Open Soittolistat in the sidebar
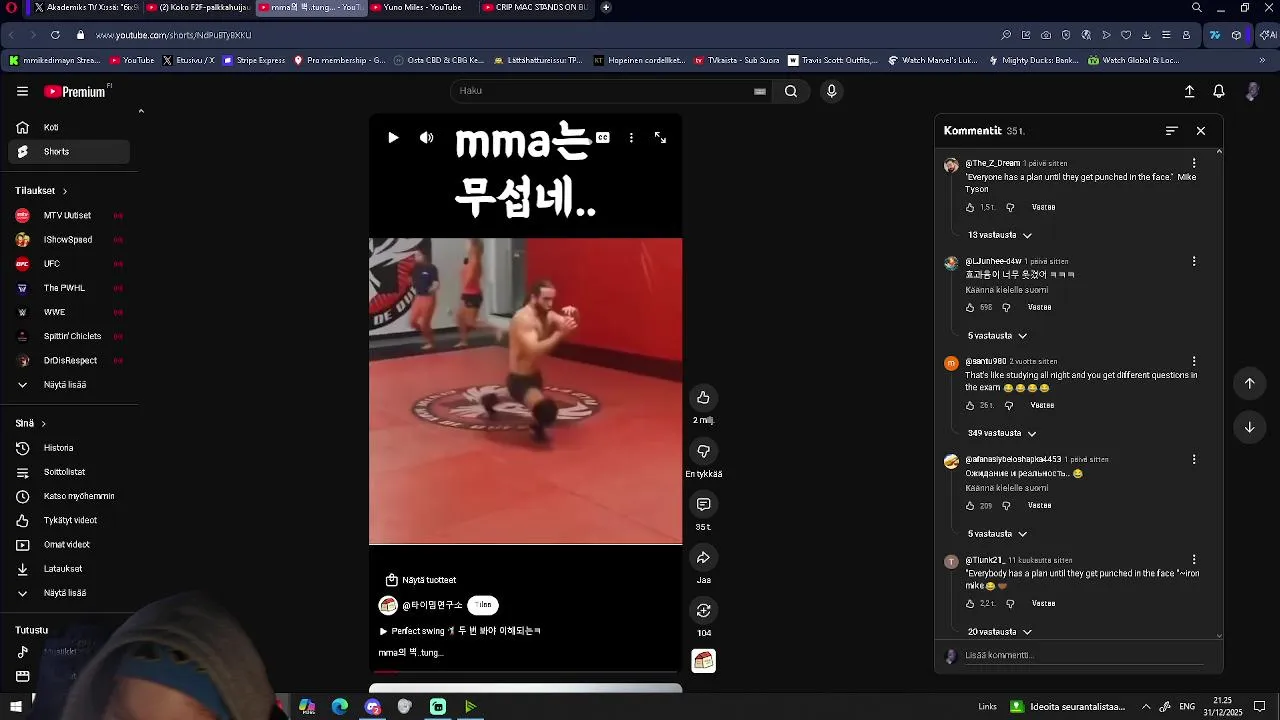 tap(70, 472)
